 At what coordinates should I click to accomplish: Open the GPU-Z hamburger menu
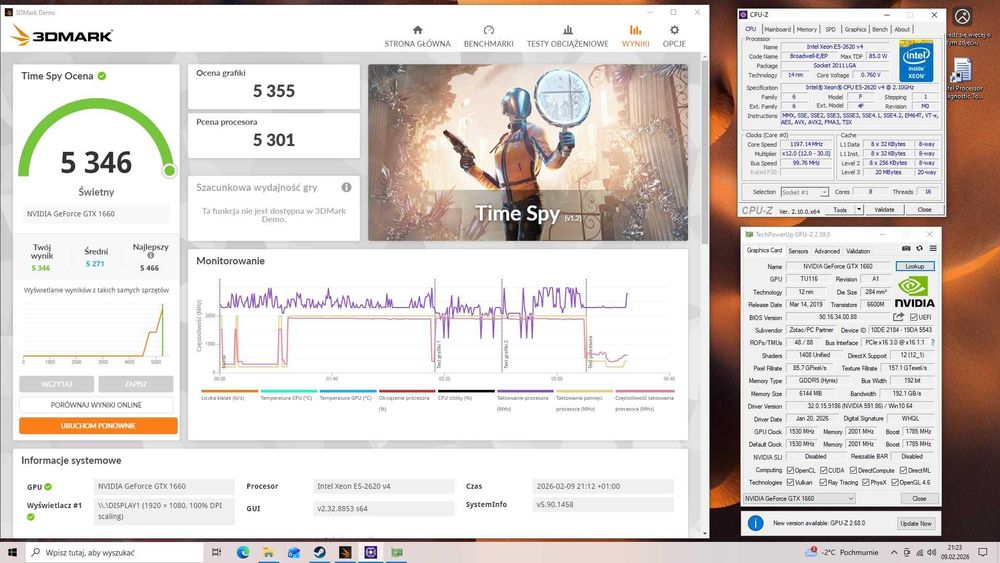[x=933, y=249]
